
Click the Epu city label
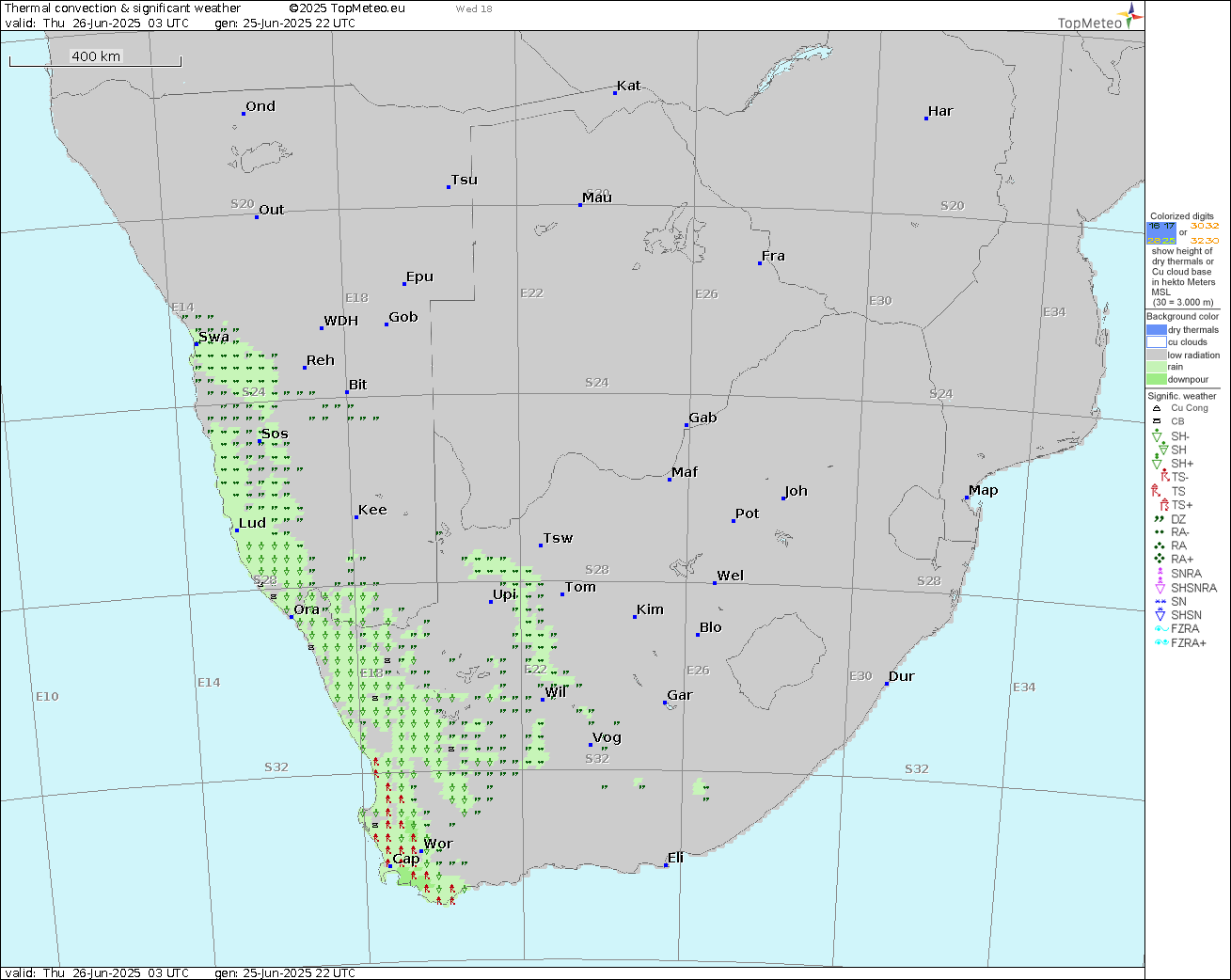pos(420,277)
